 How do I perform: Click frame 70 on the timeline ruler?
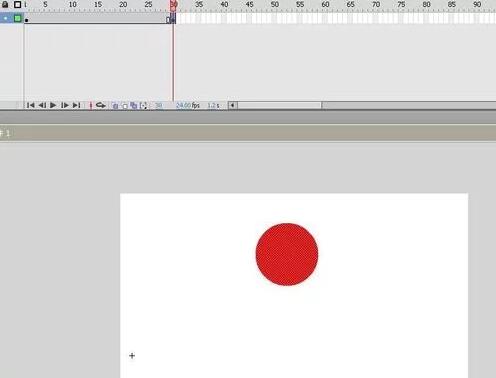pyautogui.click(x=376, y=5)
